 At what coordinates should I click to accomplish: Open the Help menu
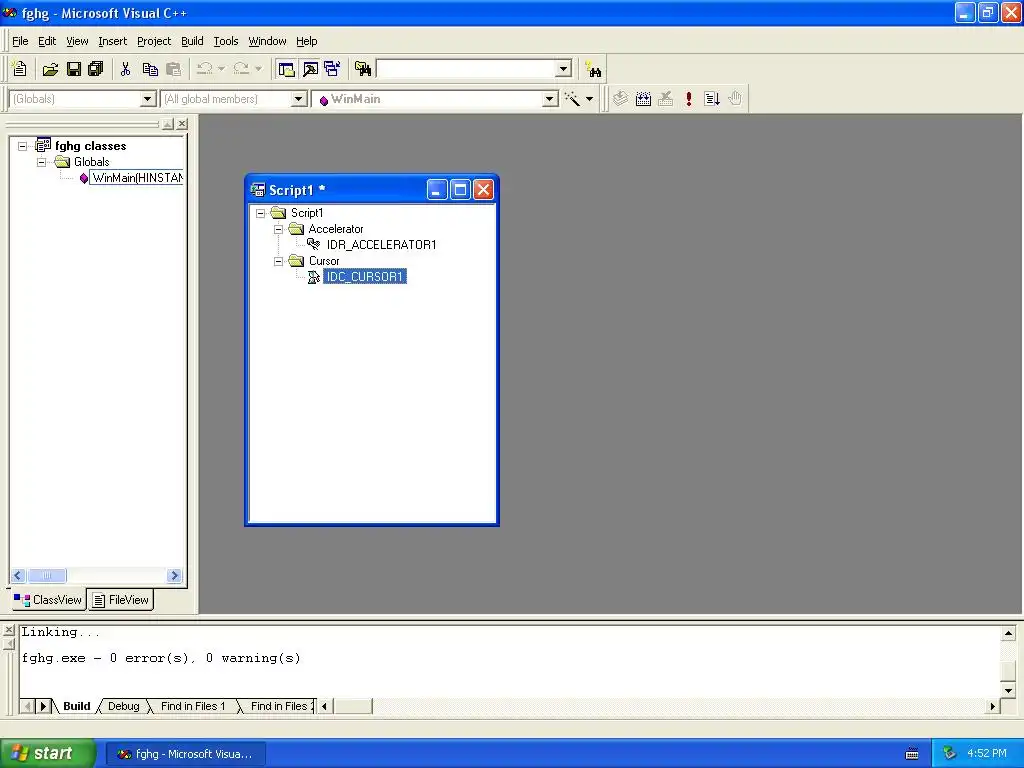click(x=306, y=41)
